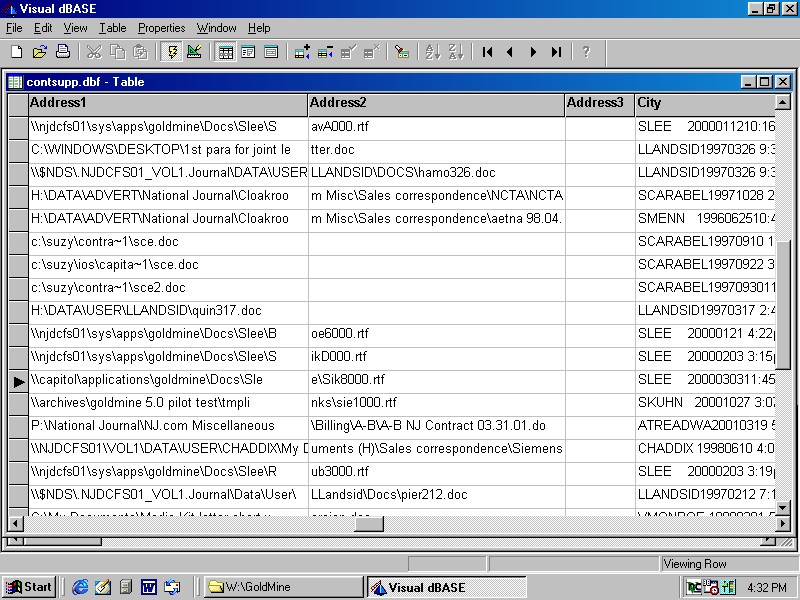800x600 pixels.
Task: Select Address2 cell "avA000.rtf"
Action: [x=437, y=127]
